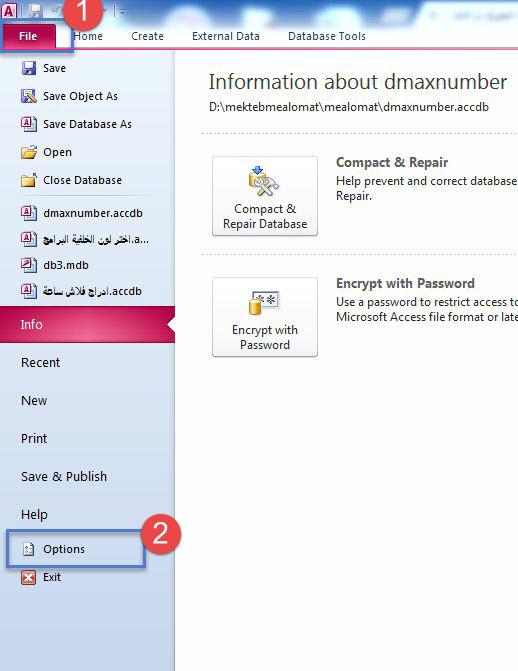Click the red Exit icon

point(28,577)
